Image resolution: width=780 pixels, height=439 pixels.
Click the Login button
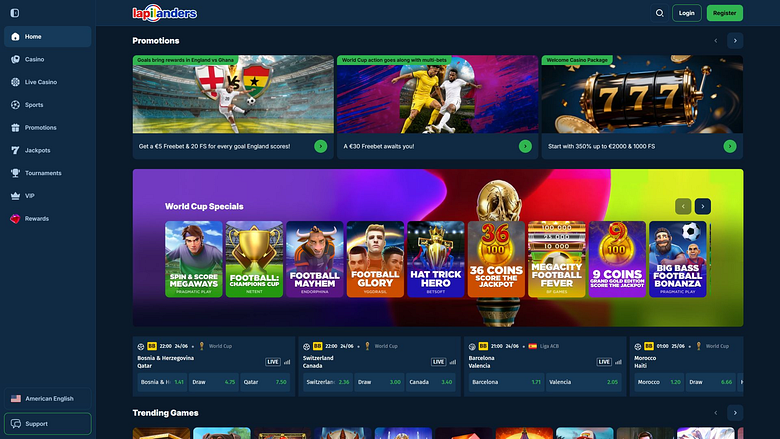click(686, 13)
